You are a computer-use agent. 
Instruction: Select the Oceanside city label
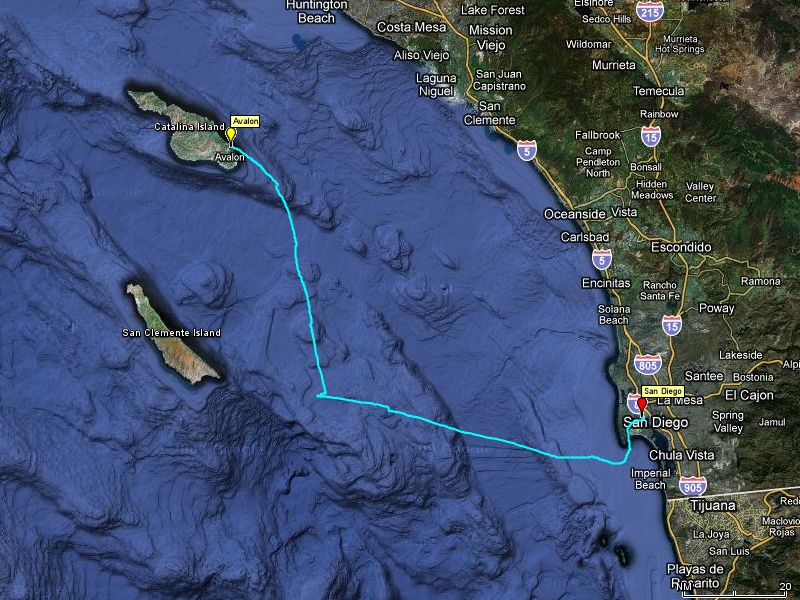click(x=574, y=214)
